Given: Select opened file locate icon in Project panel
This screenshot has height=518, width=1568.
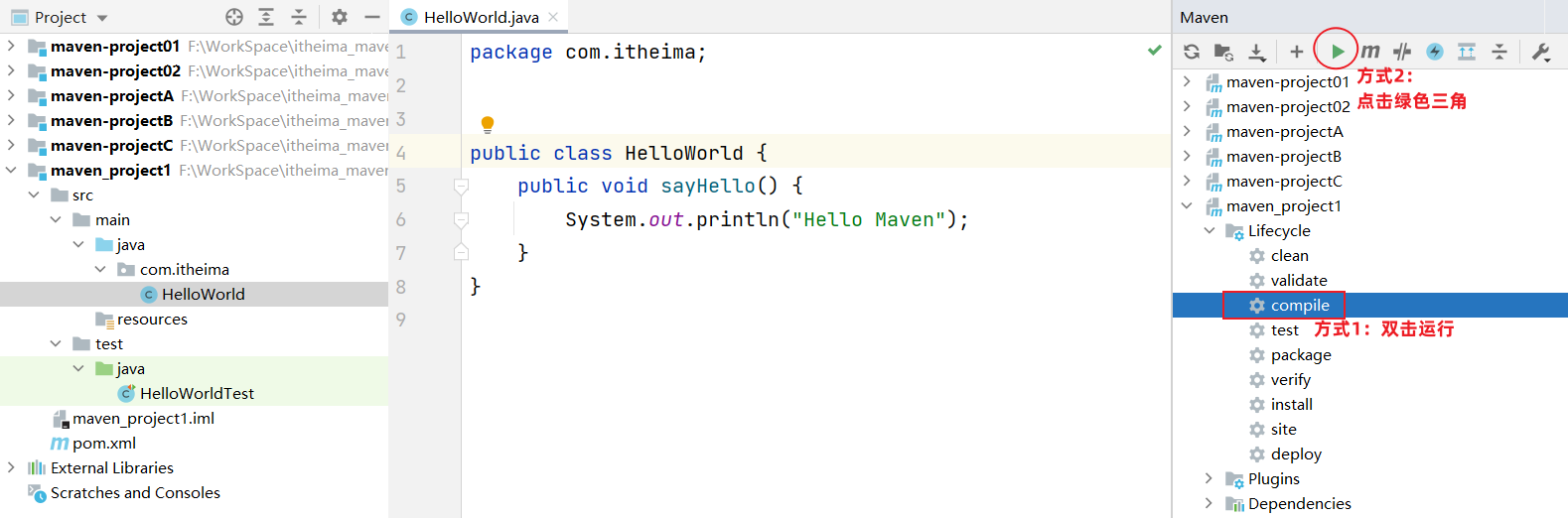Looking at the screenshot, I should click(x=234, y=17).
